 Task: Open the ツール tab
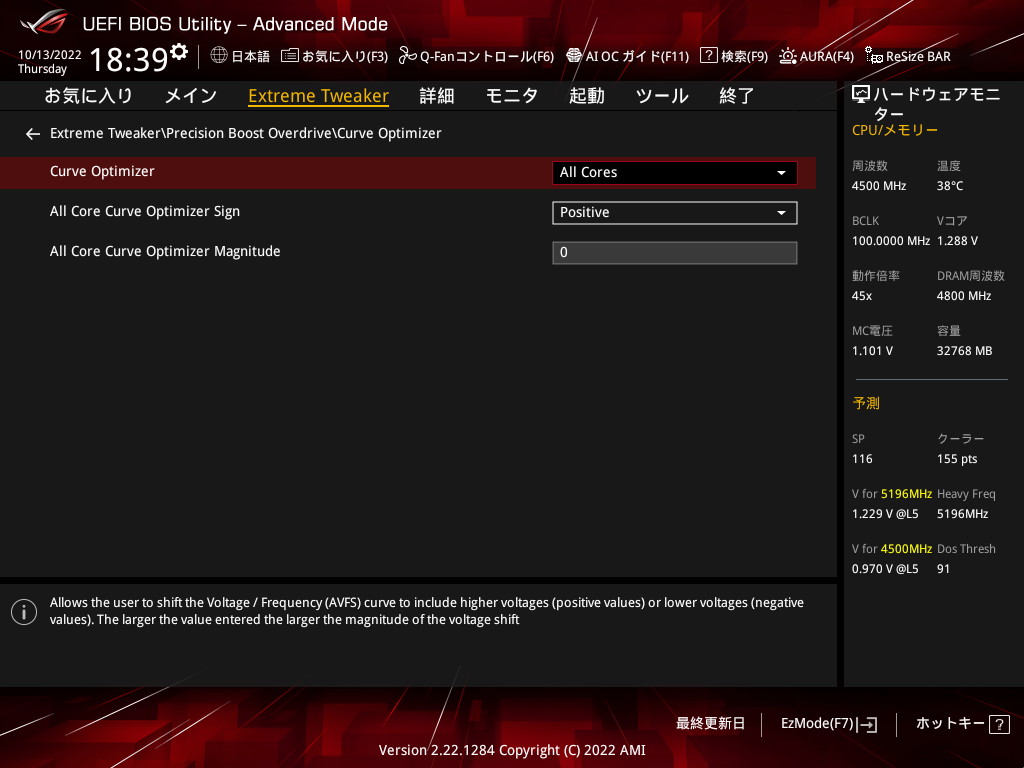tap(662, 96)
